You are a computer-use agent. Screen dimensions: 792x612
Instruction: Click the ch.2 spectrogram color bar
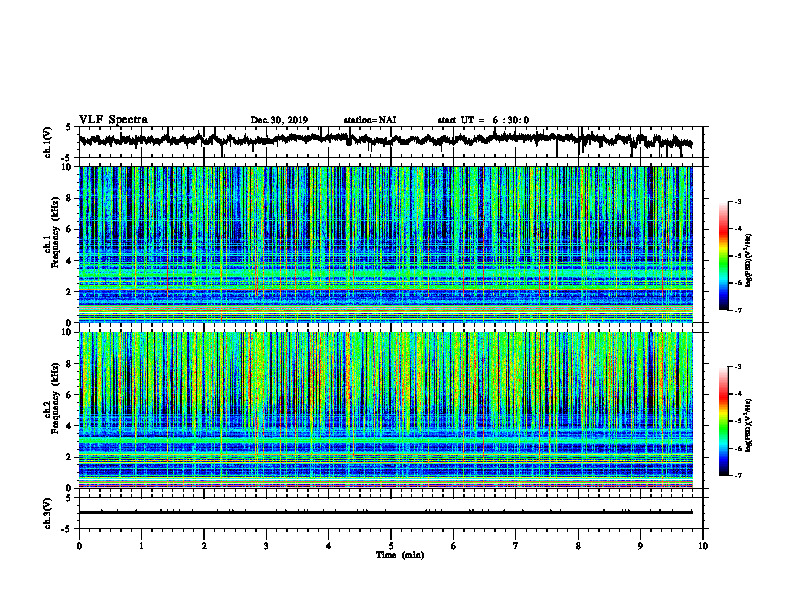tap(723, 421)
